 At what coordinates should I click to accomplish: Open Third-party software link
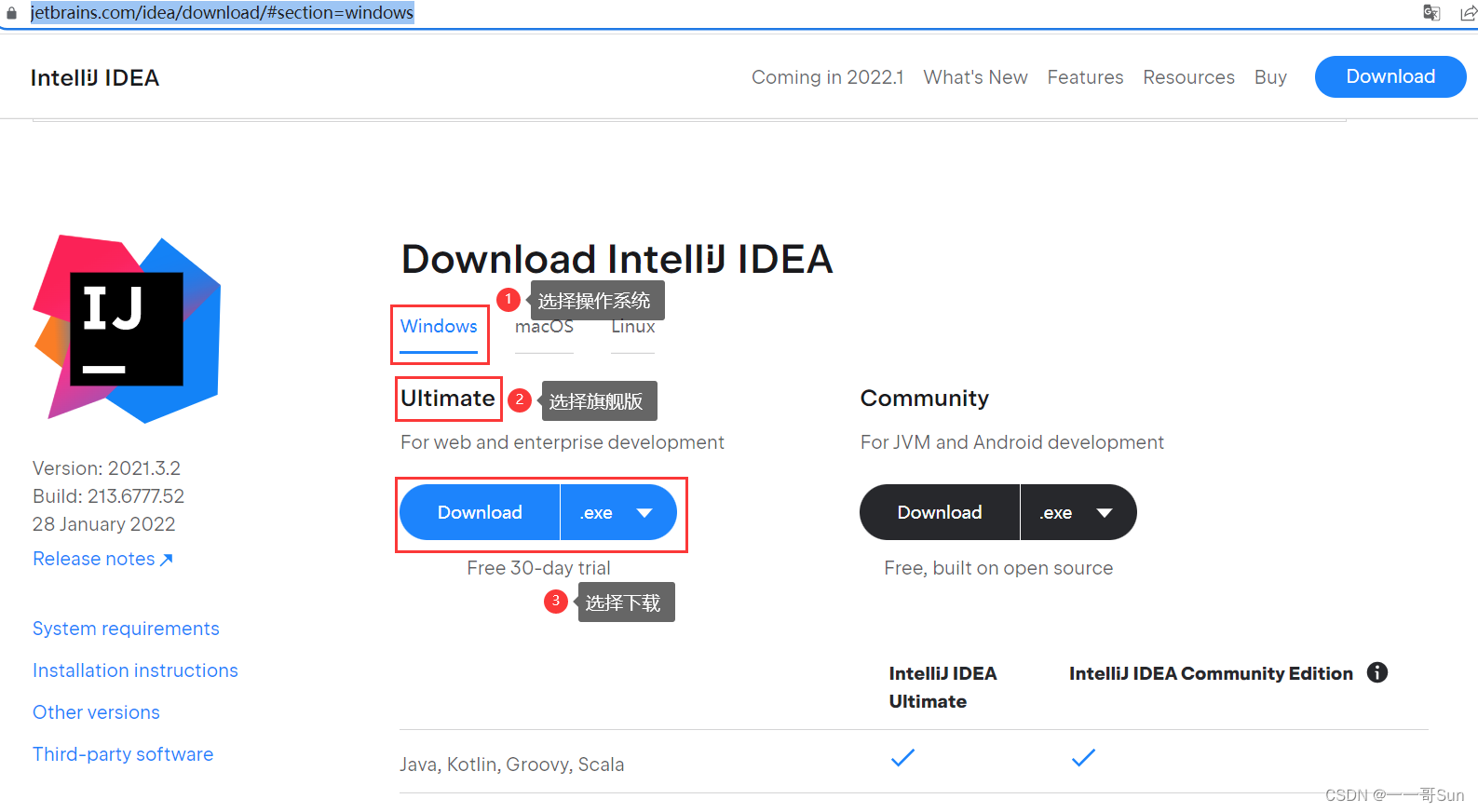pos(123,754)
